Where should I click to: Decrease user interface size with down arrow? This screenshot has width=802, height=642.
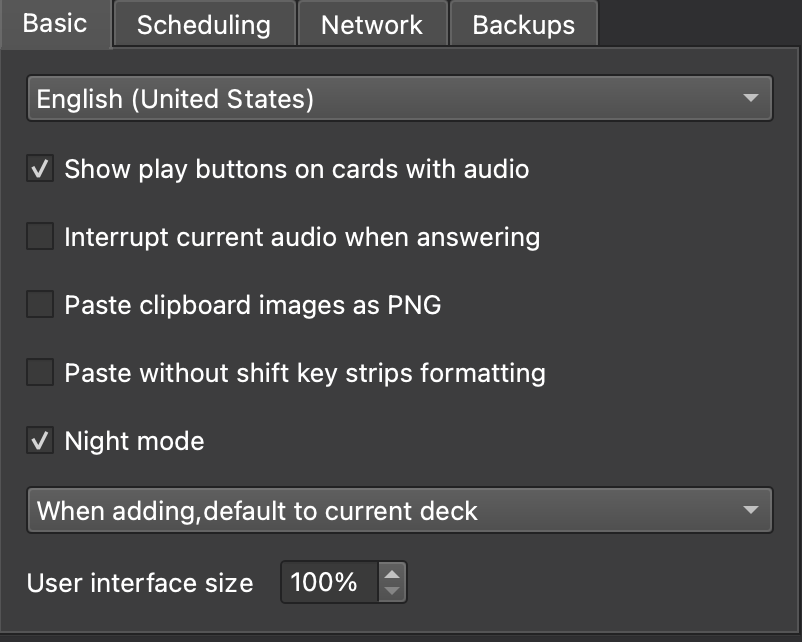click(x=392, y=591)
